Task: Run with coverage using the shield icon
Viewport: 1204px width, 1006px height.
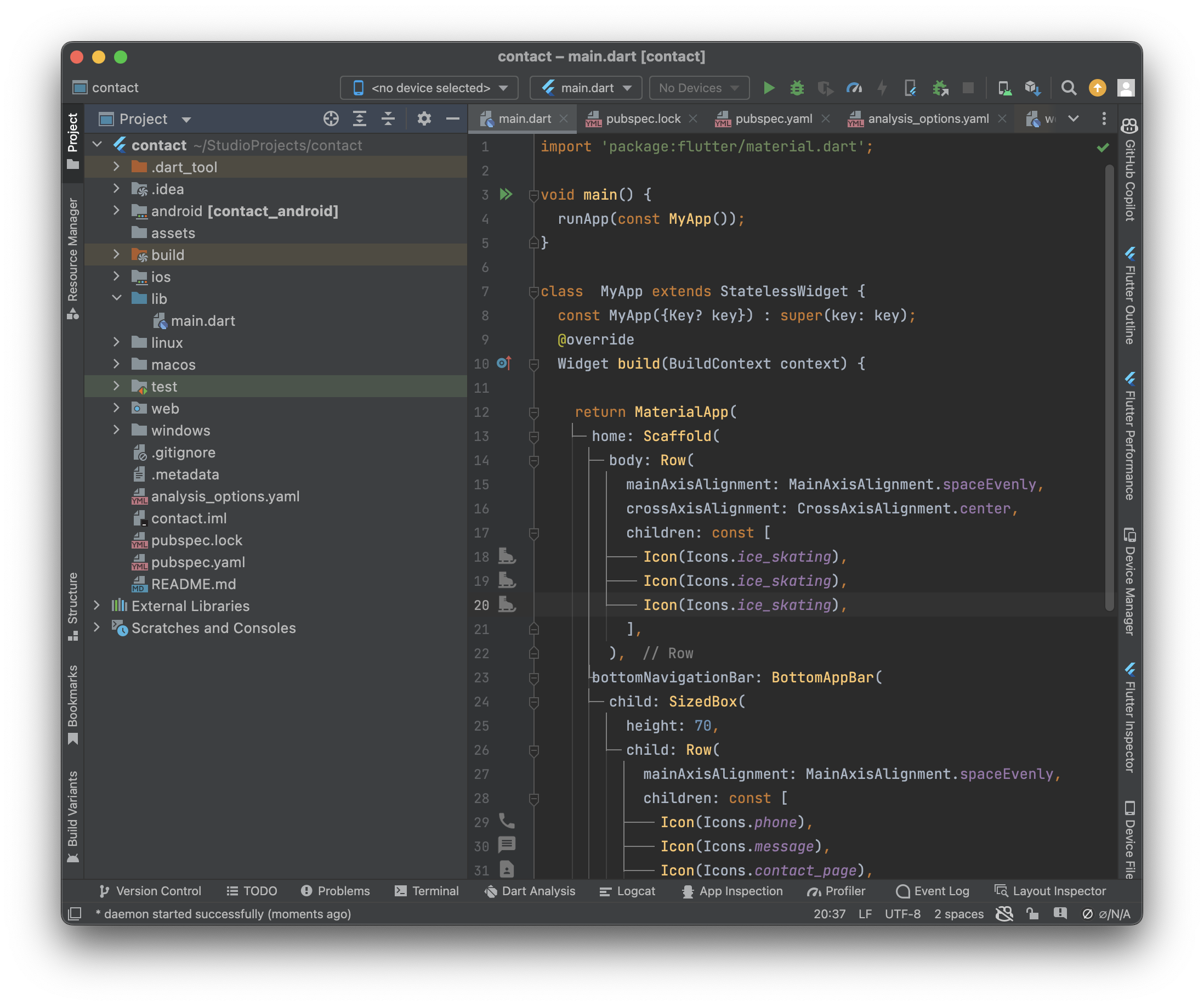Action: point(825,88)
